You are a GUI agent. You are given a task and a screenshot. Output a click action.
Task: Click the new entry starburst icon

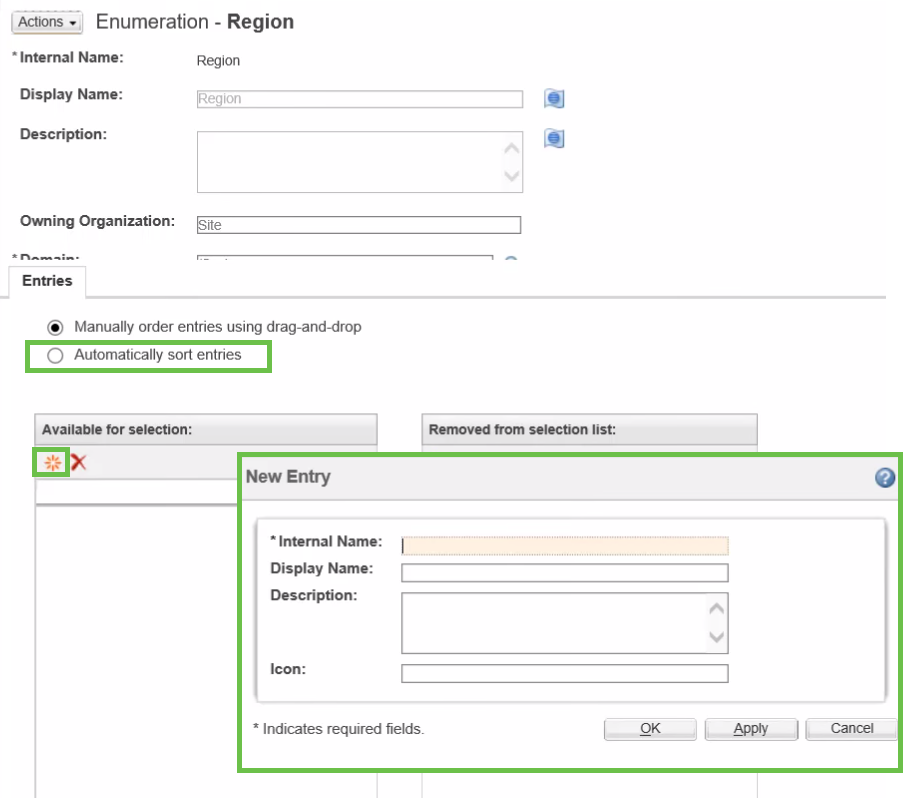coord(52,462)
